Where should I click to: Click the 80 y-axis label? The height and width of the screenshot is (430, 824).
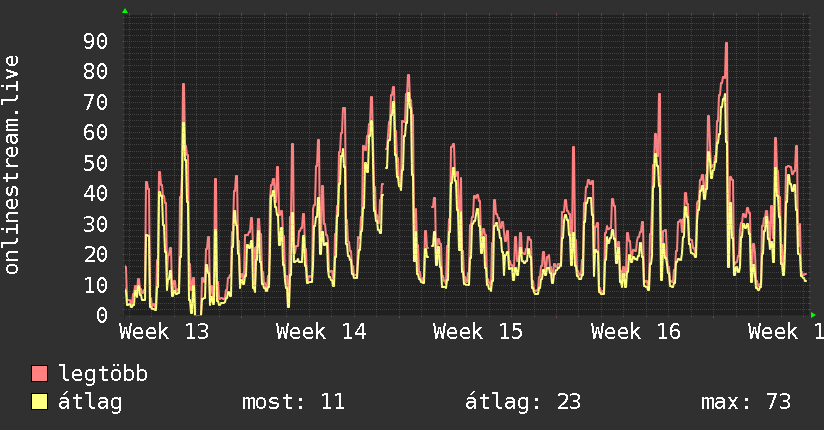[x=96, y=71]
